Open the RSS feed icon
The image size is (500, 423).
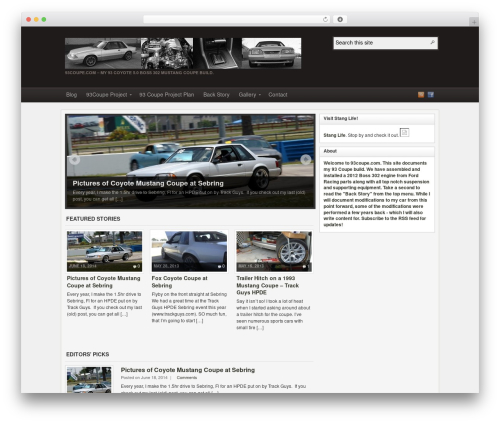click(421, 95)
